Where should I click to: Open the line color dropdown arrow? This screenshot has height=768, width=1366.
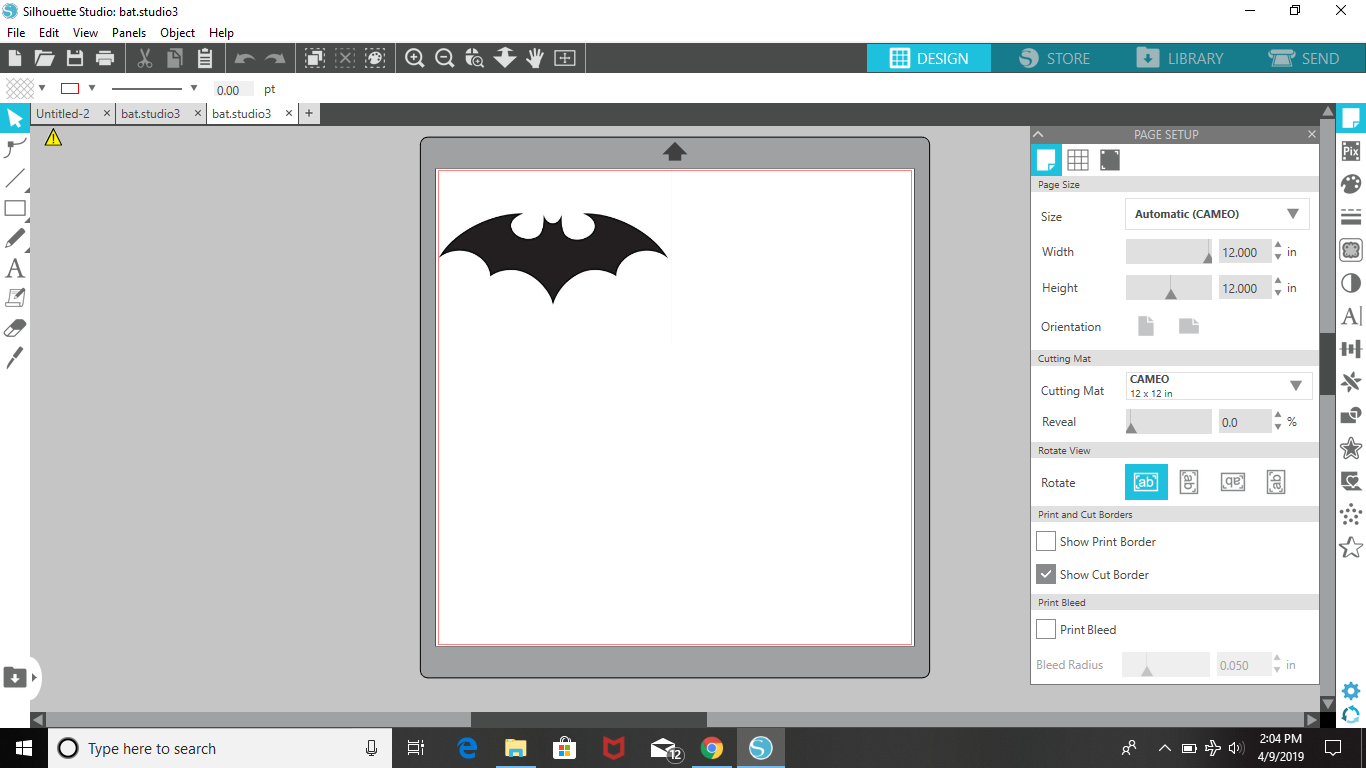click(92, 88)
